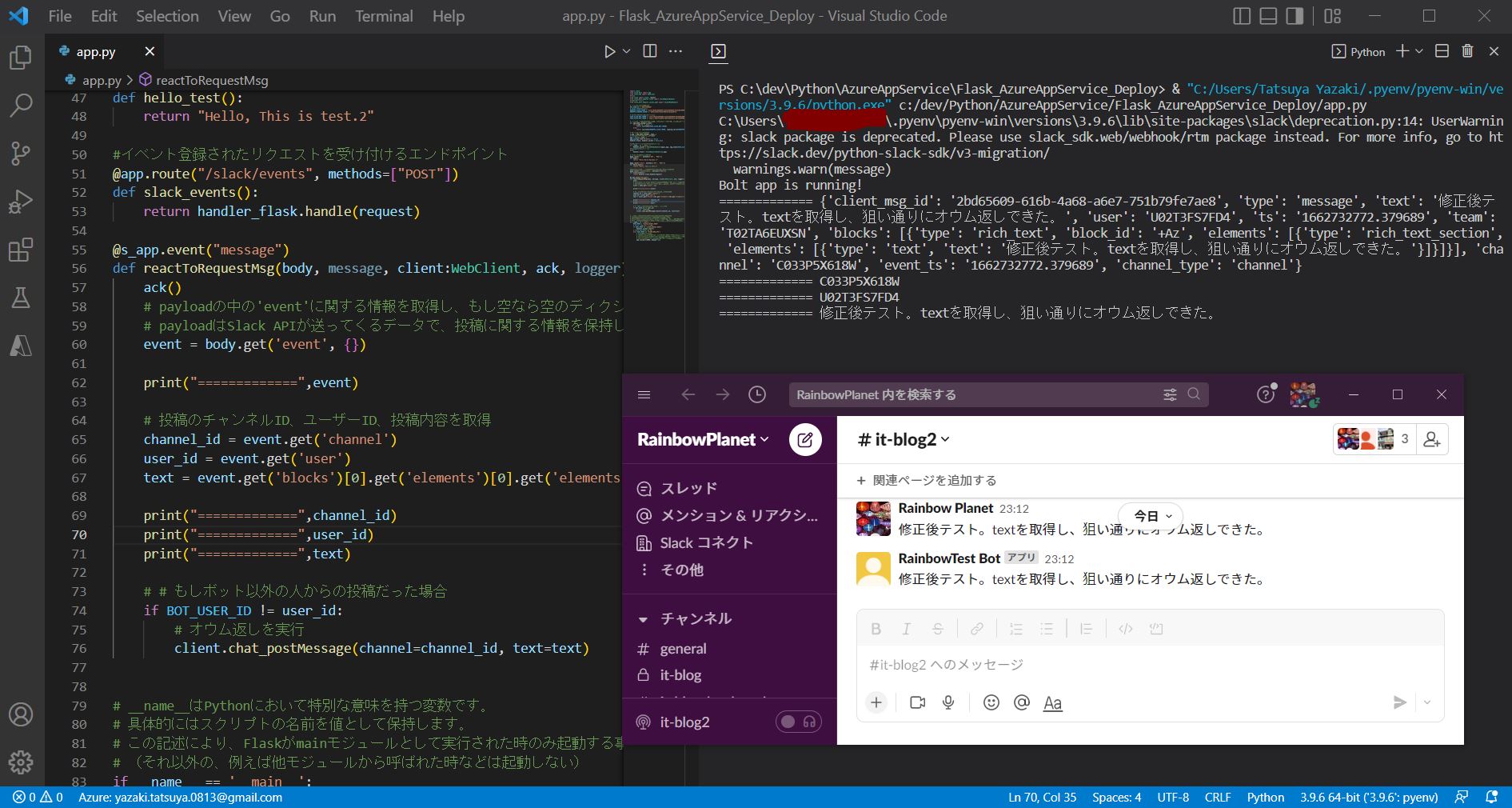
Task: Open Run and Debug panel
Action: tap(21, 202)
